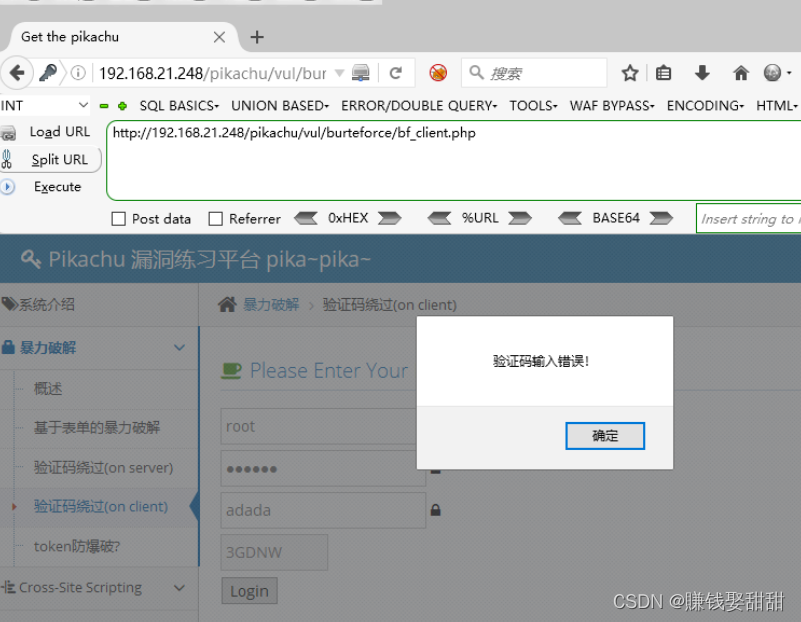Click 确定 in the alert dialog
Screen dimensions: 801x622
[x=605, y=436]
